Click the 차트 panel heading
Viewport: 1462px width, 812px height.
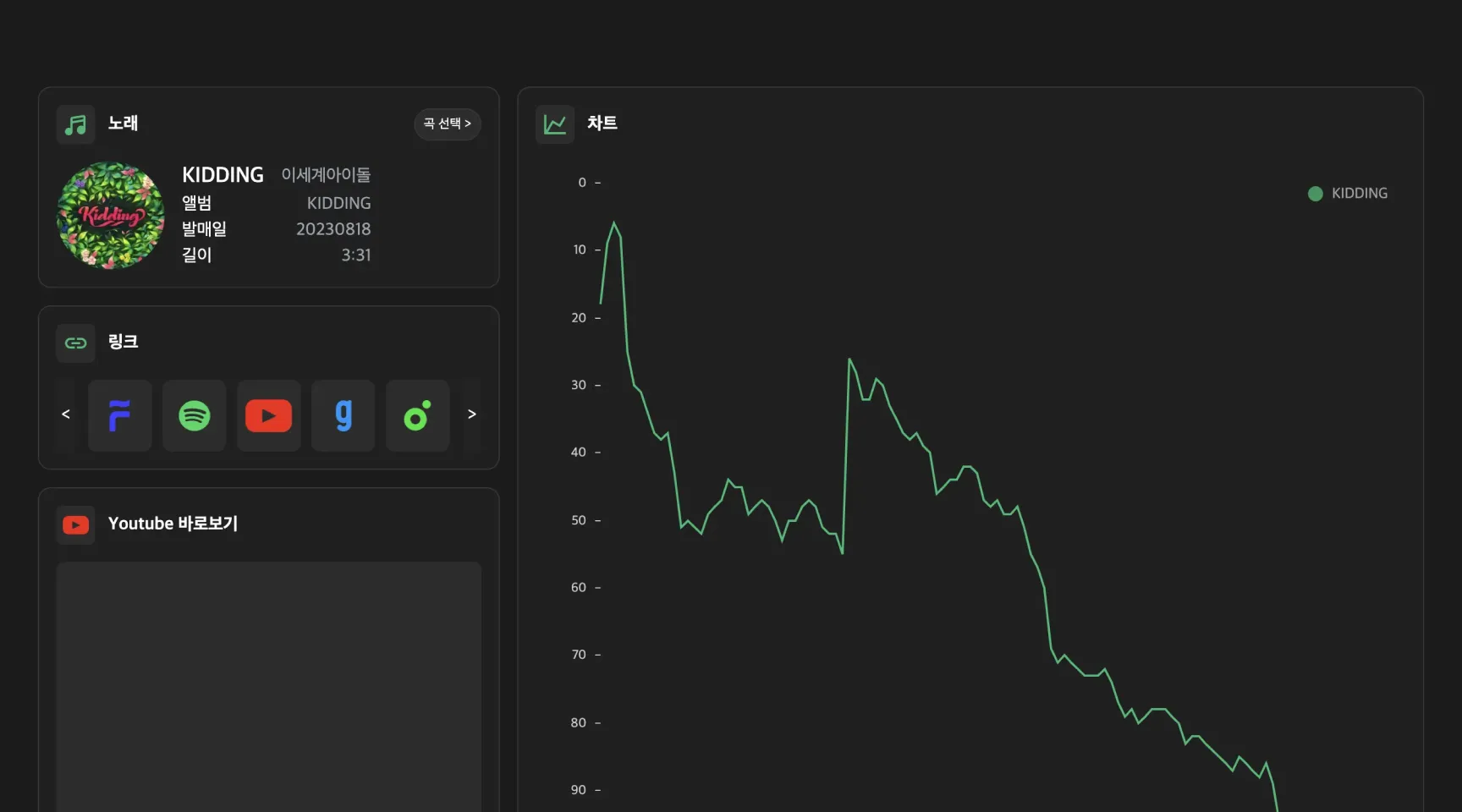pyautogui.click(x=602, y=123)
